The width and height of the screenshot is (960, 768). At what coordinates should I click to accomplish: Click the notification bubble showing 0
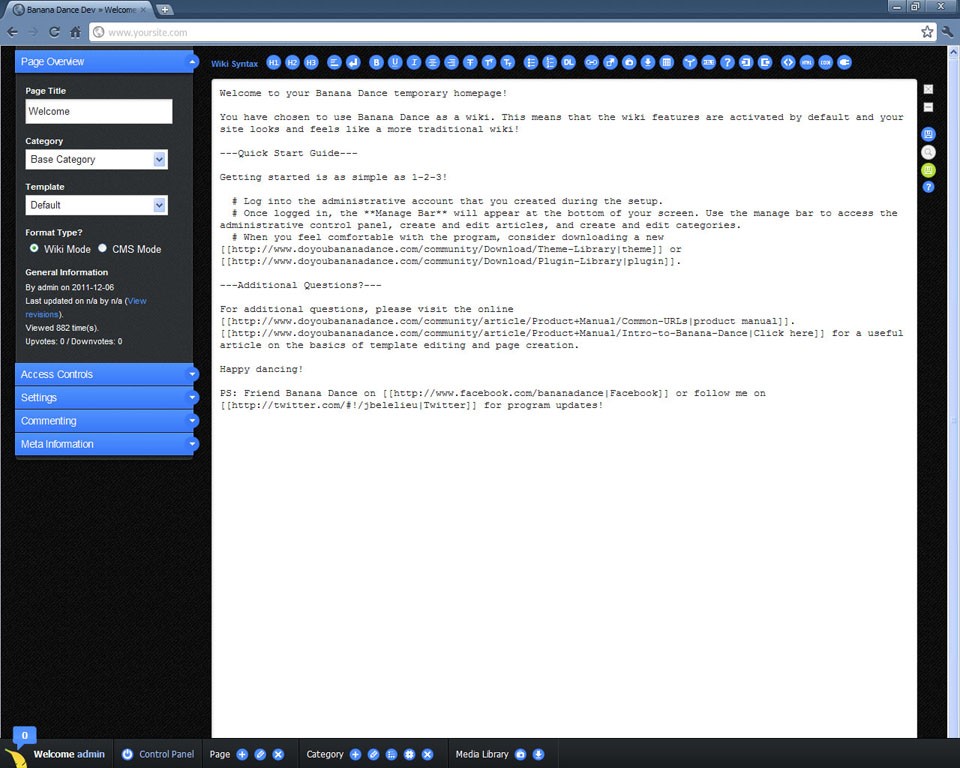pos(24,736)
